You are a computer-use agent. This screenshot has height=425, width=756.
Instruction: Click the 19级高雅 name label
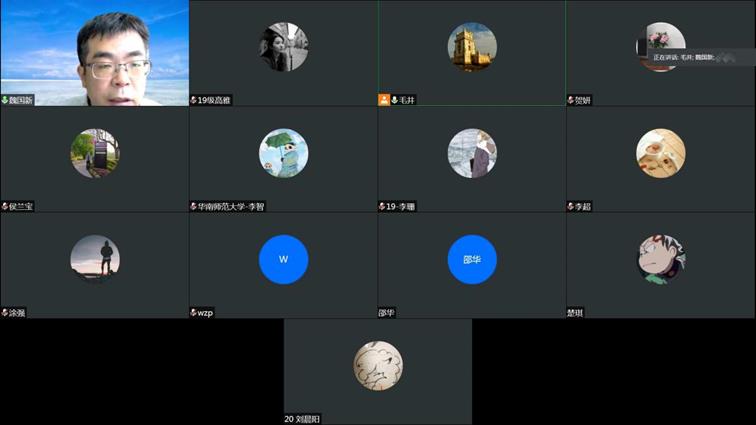point(215,100)
